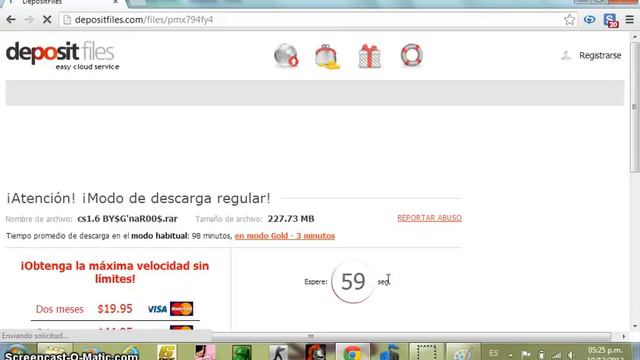Open the red helmet icon in taskbar

coord(315,352)
